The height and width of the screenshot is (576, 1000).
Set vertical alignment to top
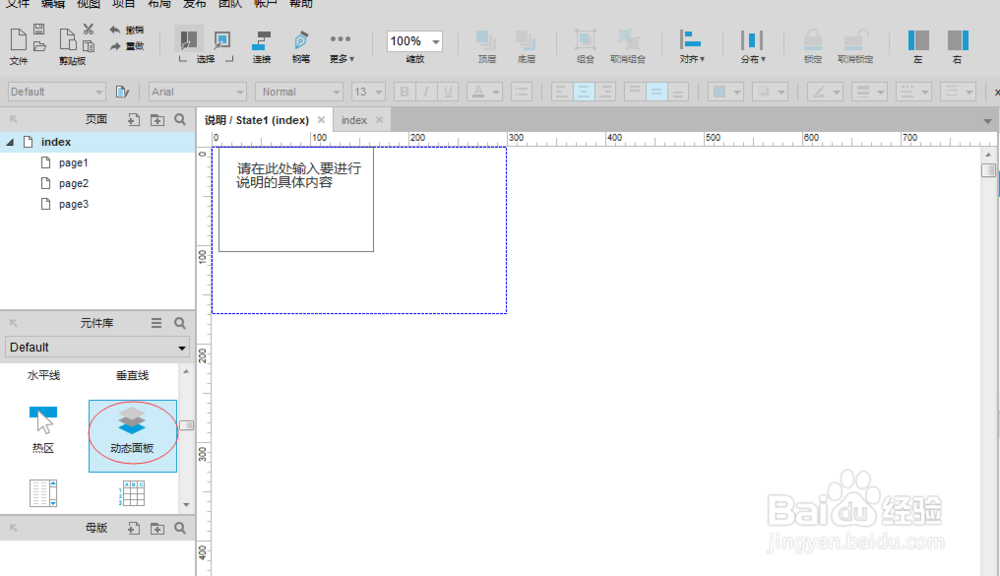[635, 92]
